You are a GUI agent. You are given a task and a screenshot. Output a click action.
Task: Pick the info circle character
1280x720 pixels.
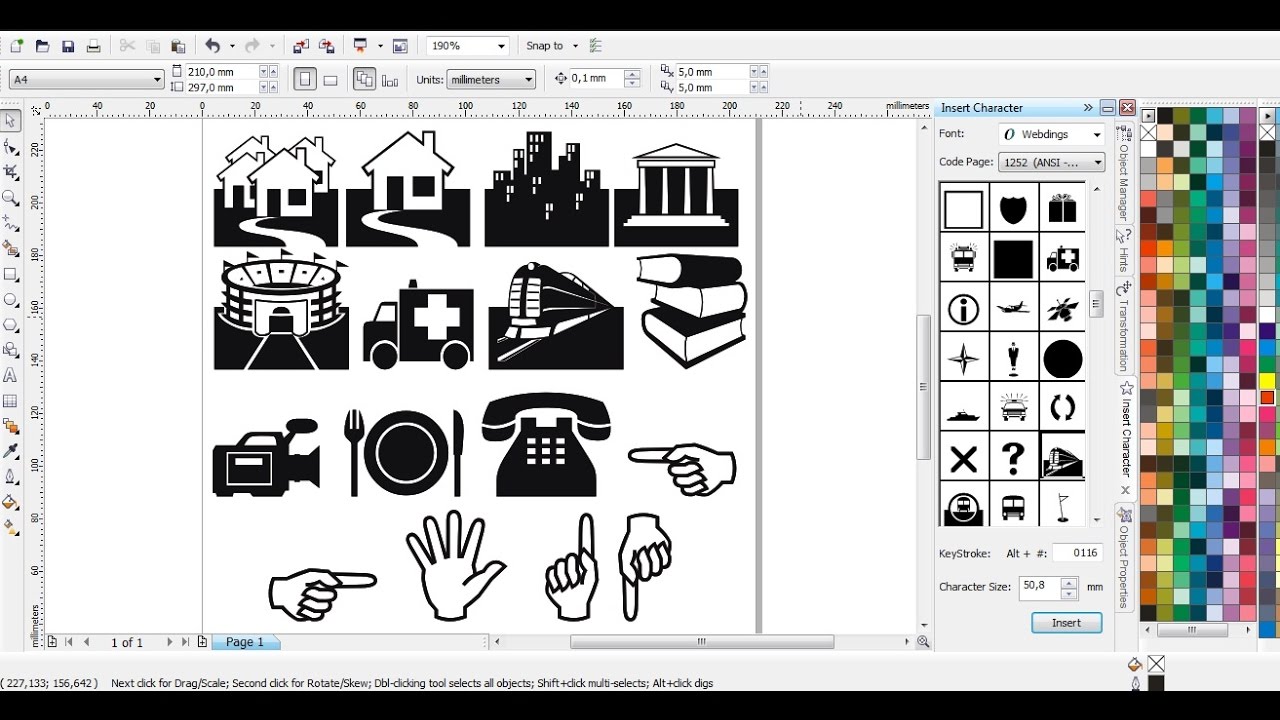pyautogui.click(x=963, y=310)
